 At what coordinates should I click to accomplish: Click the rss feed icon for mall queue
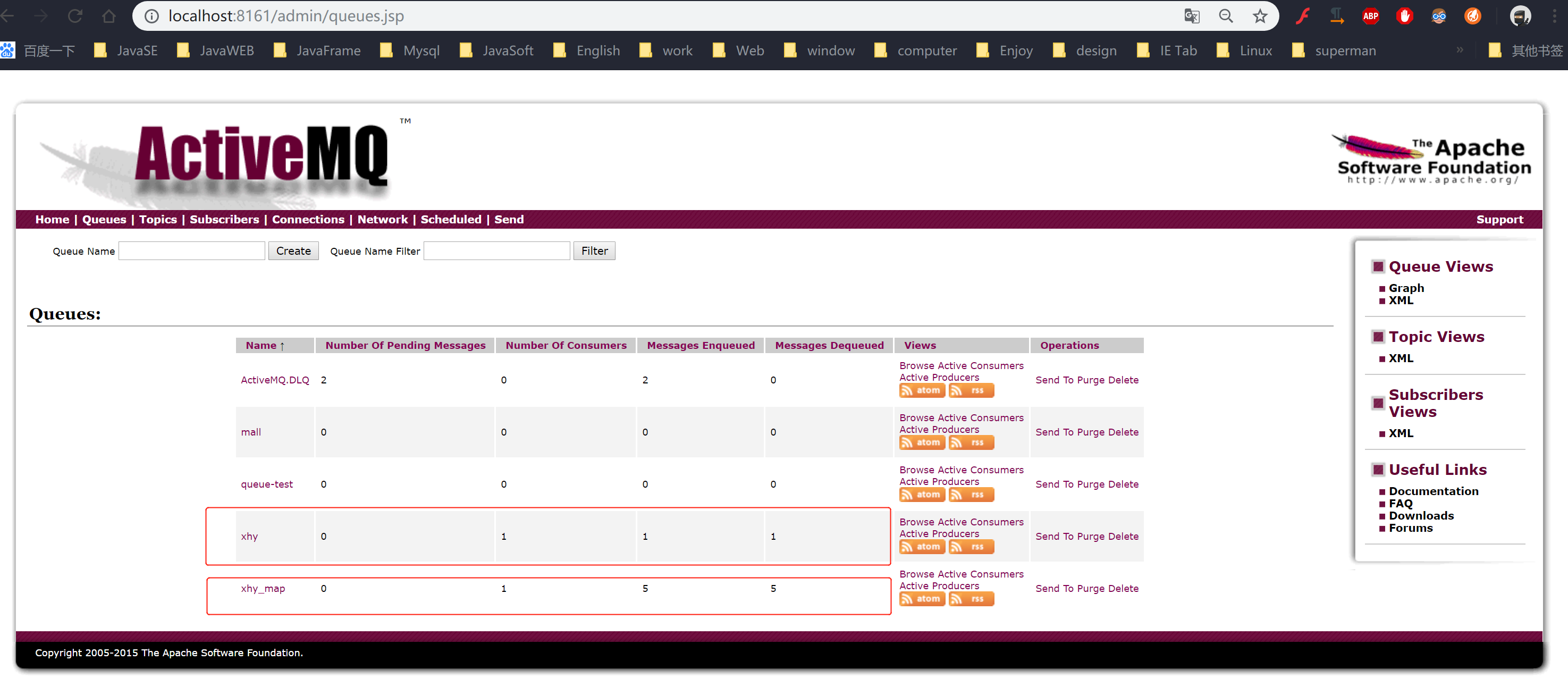click(971, 442)
